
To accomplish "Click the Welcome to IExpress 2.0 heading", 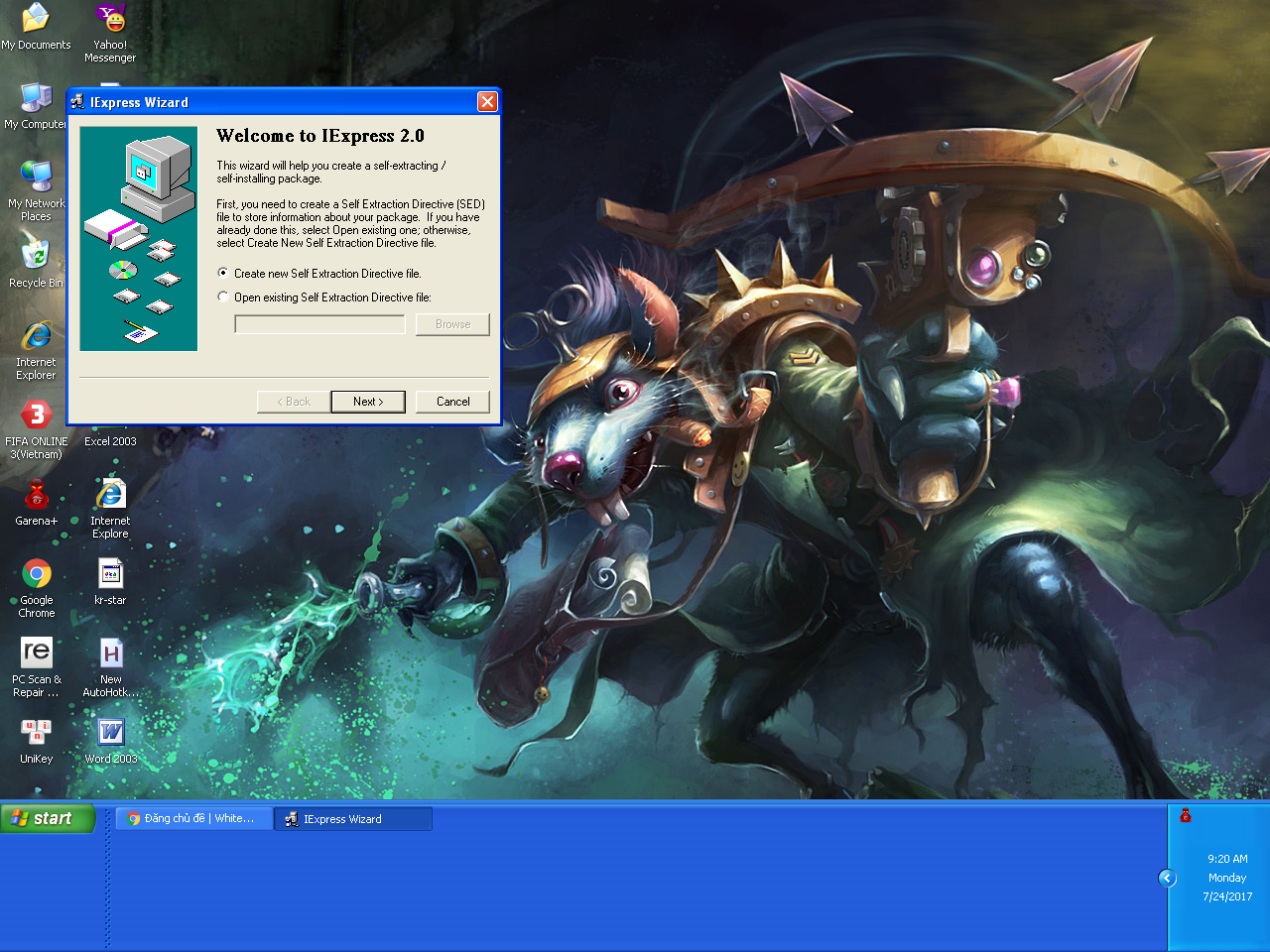I will [x=319, y=136].
